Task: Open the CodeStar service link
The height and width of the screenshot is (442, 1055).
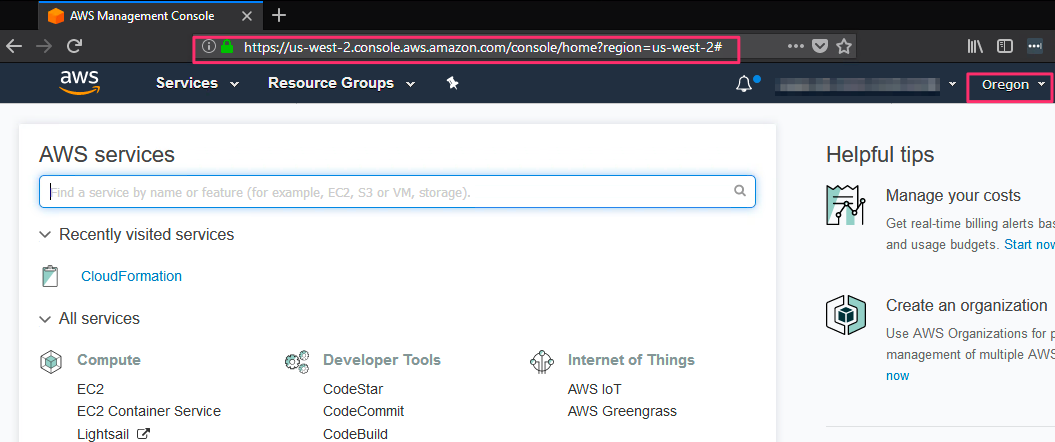Action: 353,390
